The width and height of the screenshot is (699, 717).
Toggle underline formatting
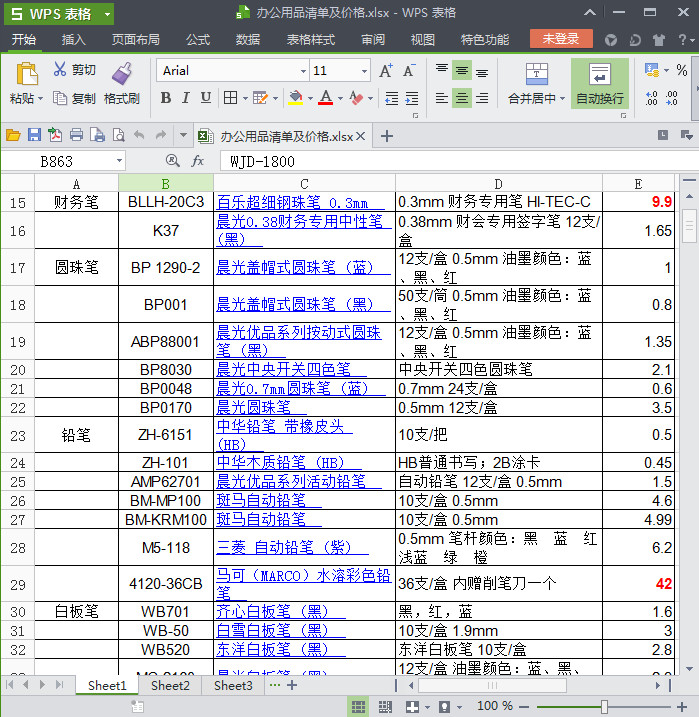tap(206, 97)
